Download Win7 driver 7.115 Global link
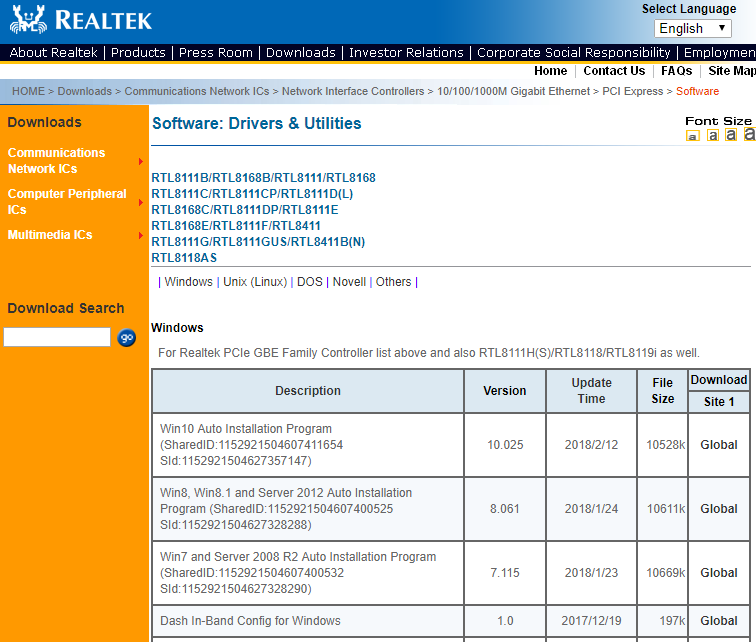The image size is (756, 642). [719, 573]
